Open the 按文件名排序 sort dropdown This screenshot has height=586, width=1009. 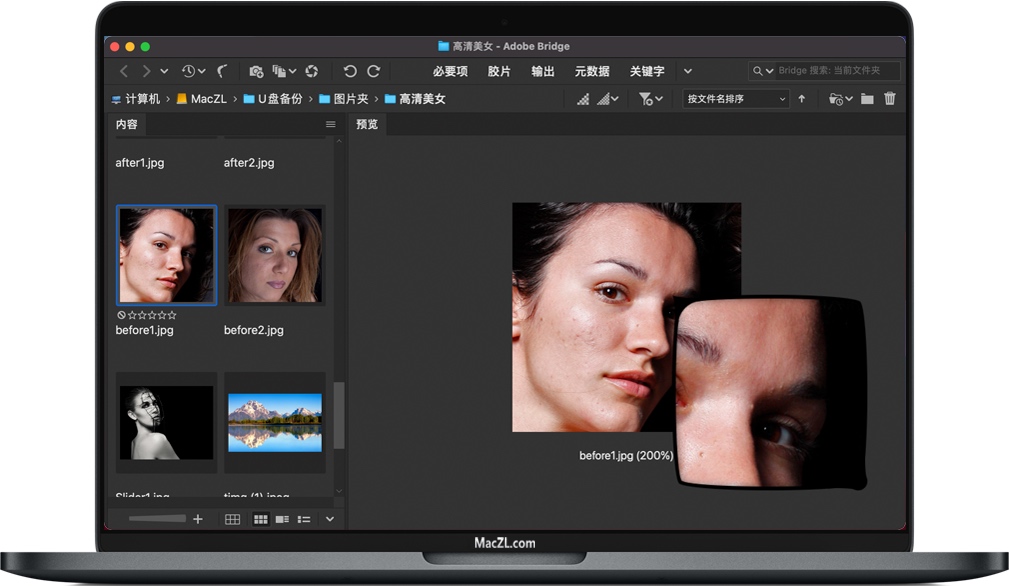point(735,99)
